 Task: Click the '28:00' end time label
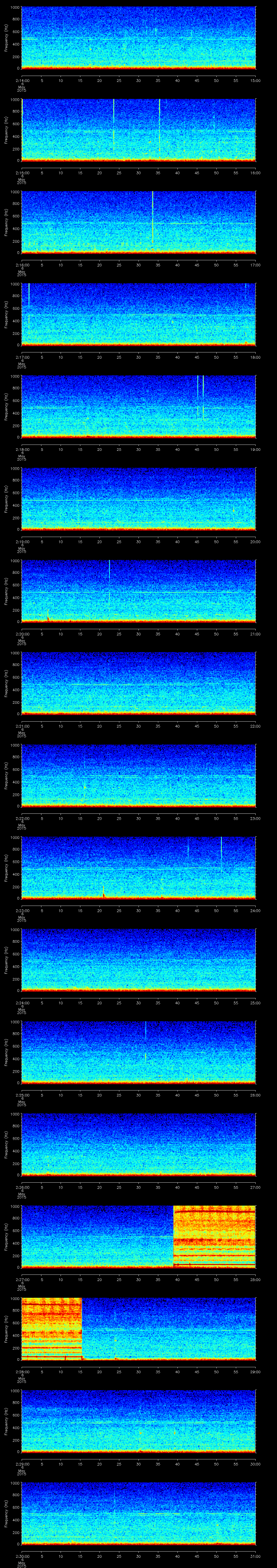(x=256, y=1279)
